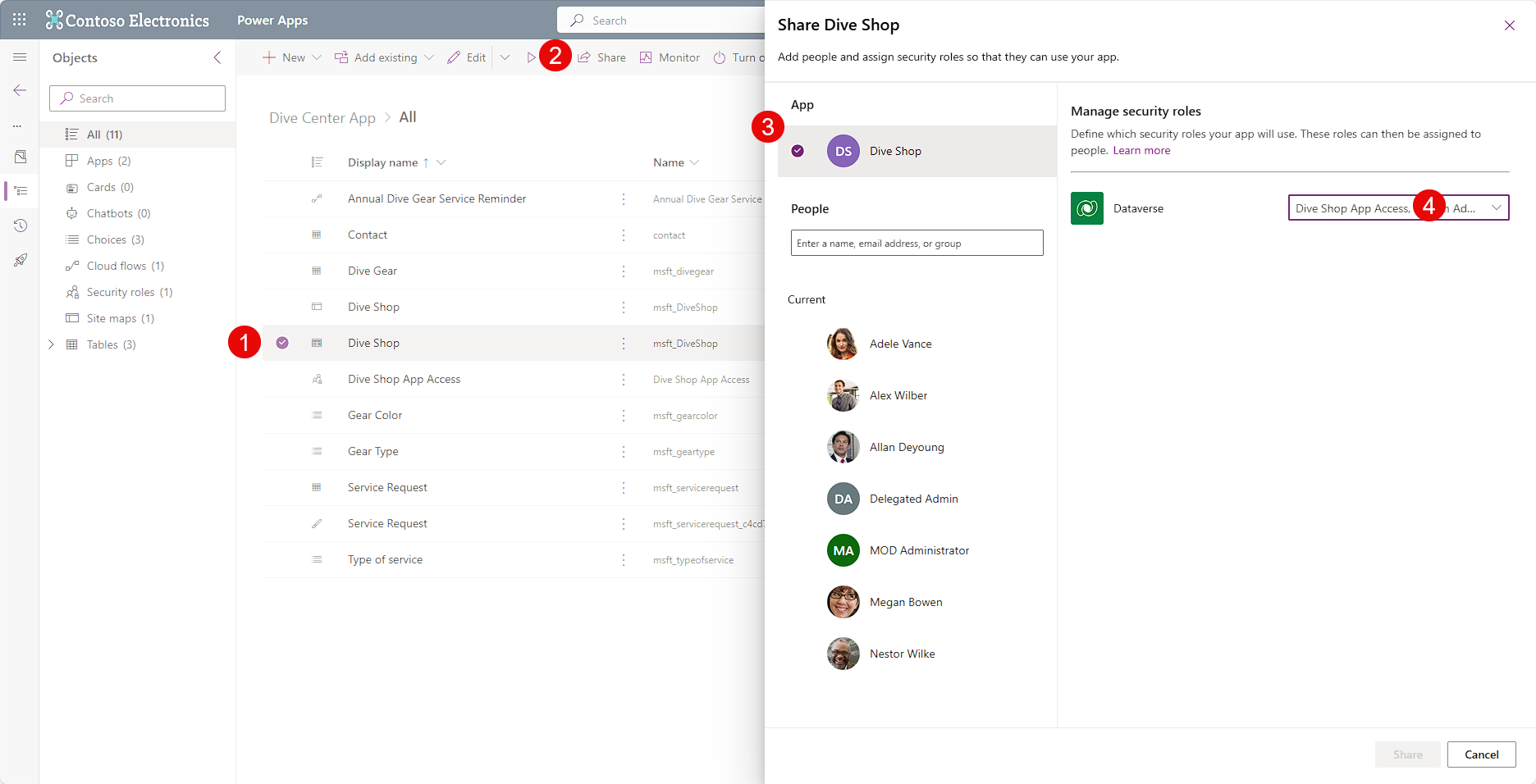Click Dive Center App breadcrumb link
Viewport: 1536px width, 784px height.
pyautogui.click(x=322, y=118)
